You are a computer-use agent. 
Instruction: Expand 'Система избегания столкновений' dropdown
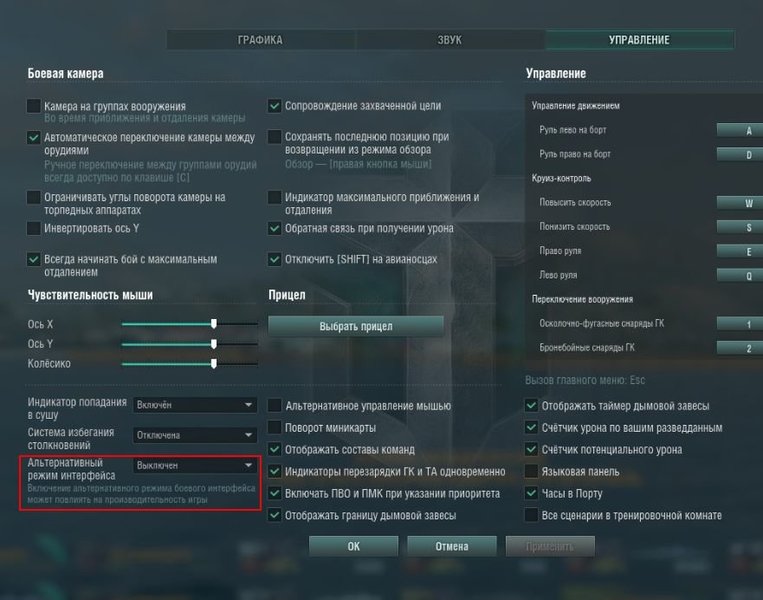click(196, 435)
